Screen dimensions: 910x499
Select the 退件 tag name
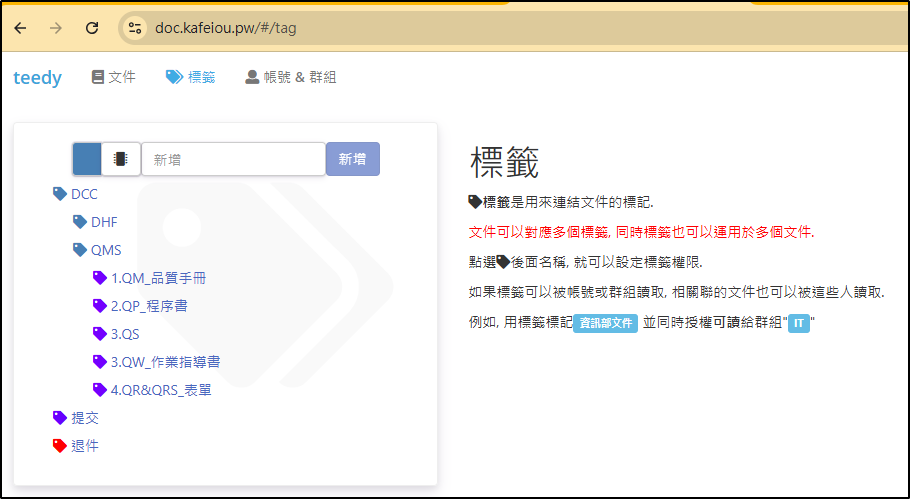pos(85,446)
